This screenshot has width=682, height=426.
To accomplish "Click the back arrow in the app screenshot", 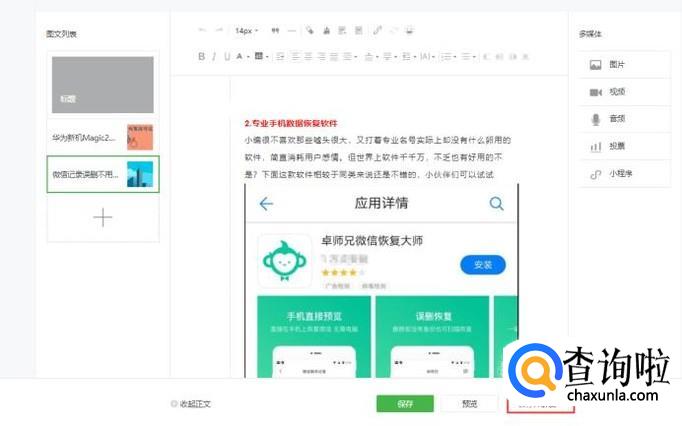I will pos(266,204).
